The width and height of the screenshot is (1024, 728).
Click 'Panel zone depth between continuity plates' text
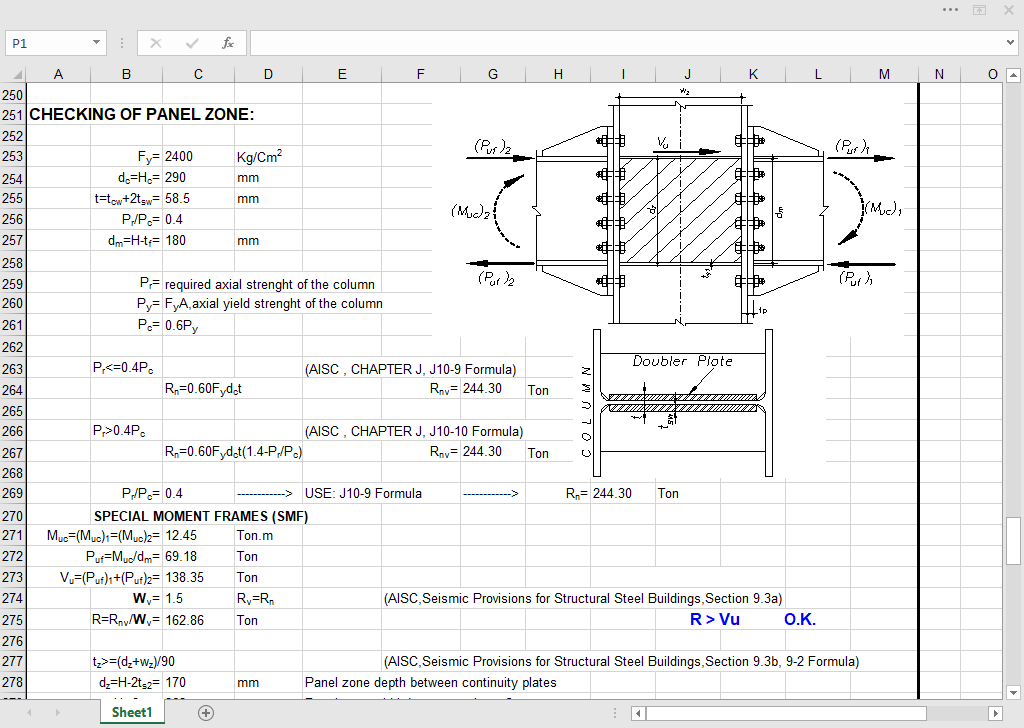coord(430,682)
